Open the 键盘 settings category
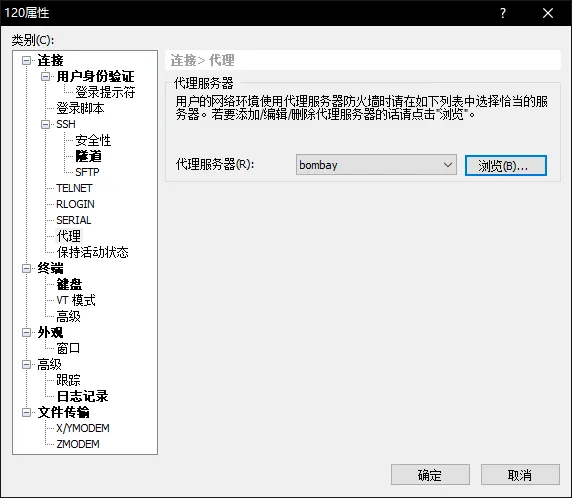 (x=69, y=284)
